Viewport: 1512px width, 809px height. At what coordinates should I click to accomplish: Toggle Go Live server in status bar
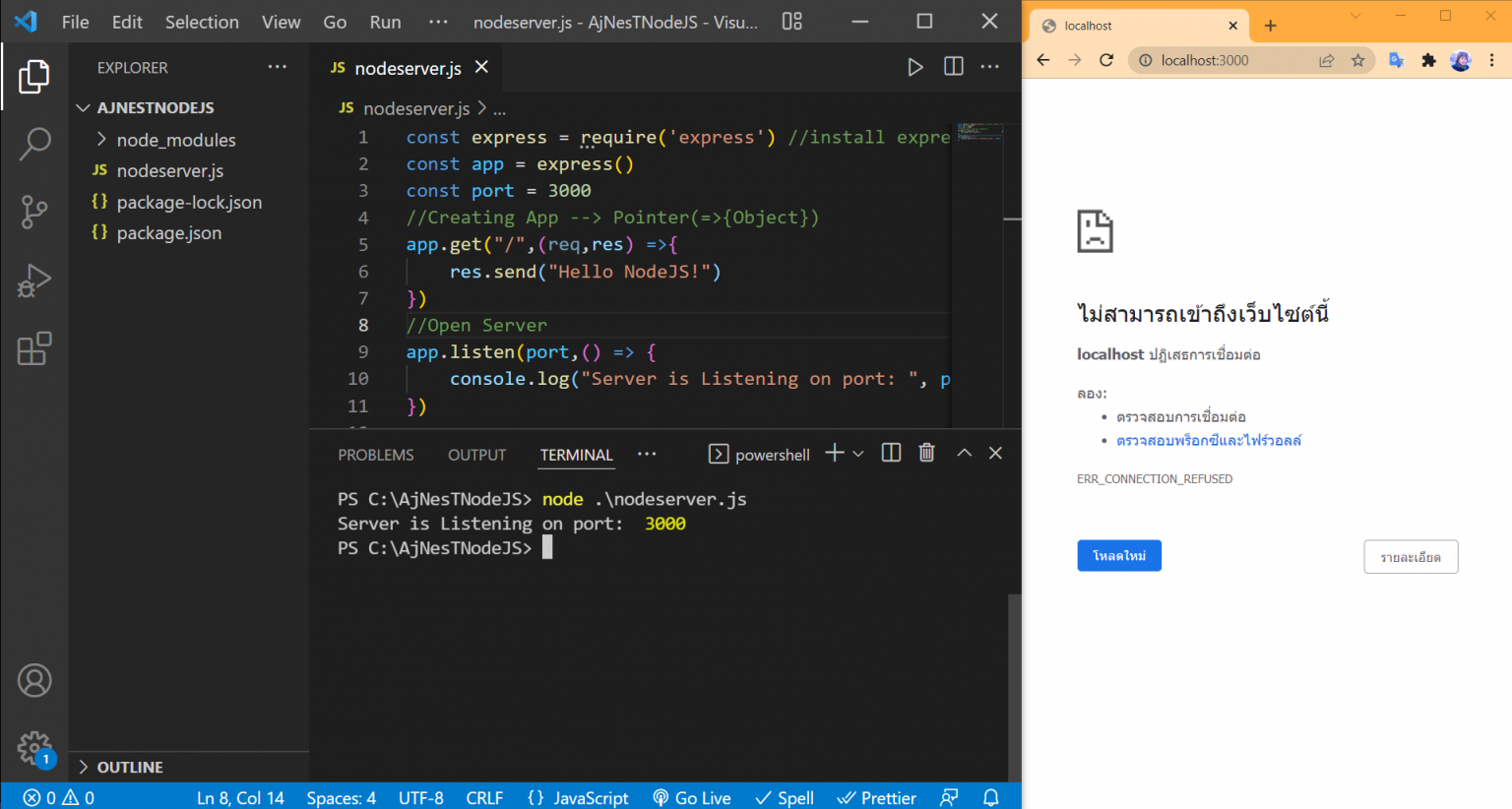point(692,797)
